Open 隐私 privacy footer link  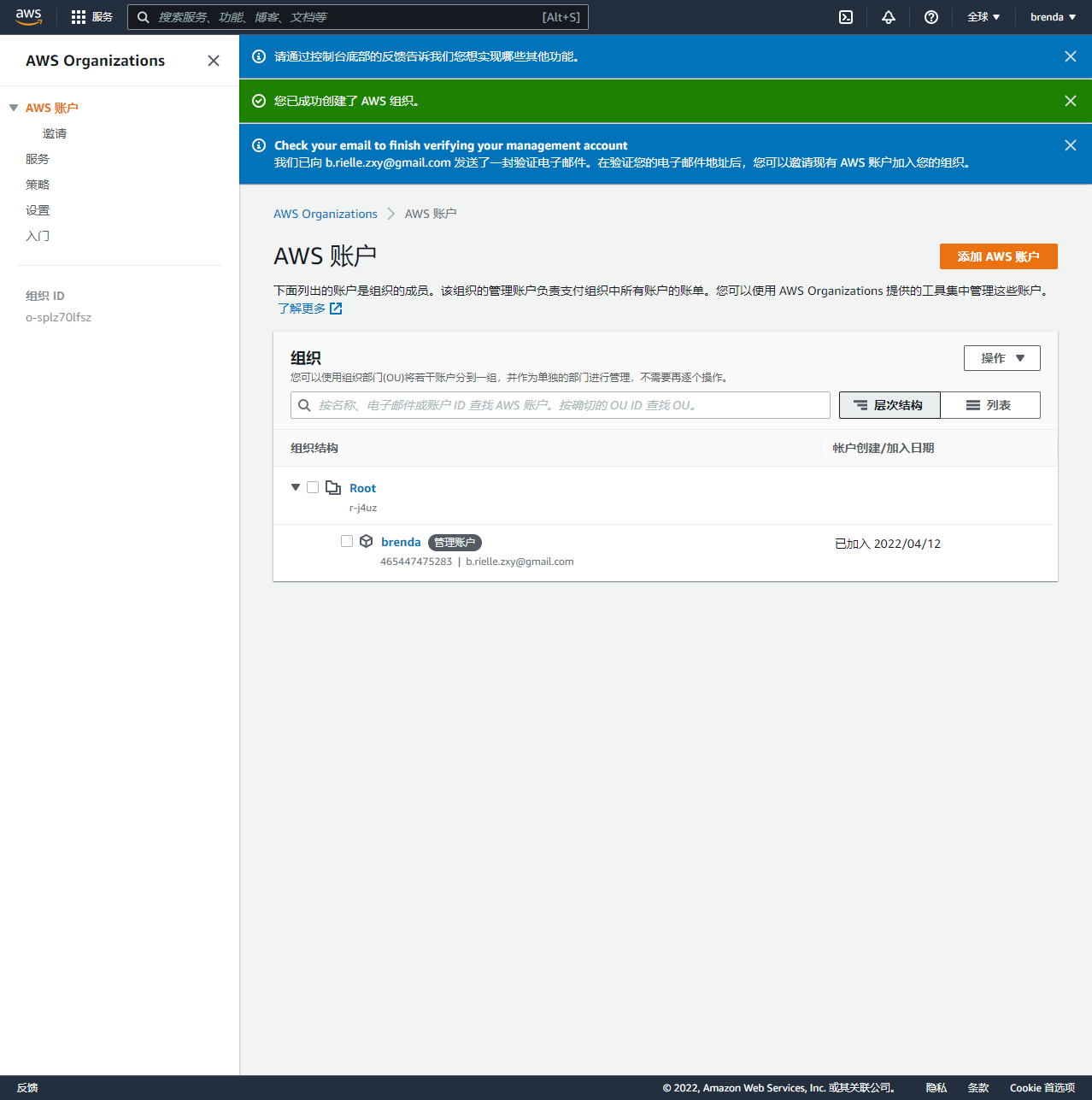point(936,1088)
